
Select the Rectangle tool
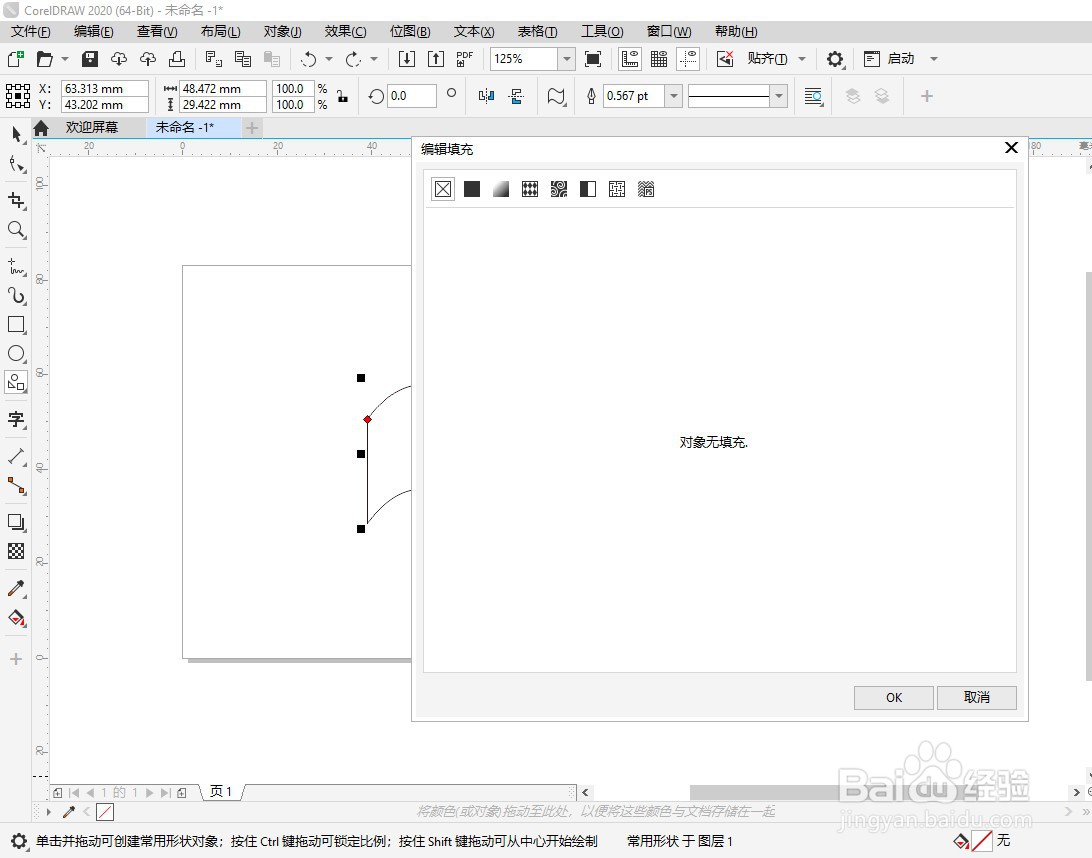pos(16,325)
